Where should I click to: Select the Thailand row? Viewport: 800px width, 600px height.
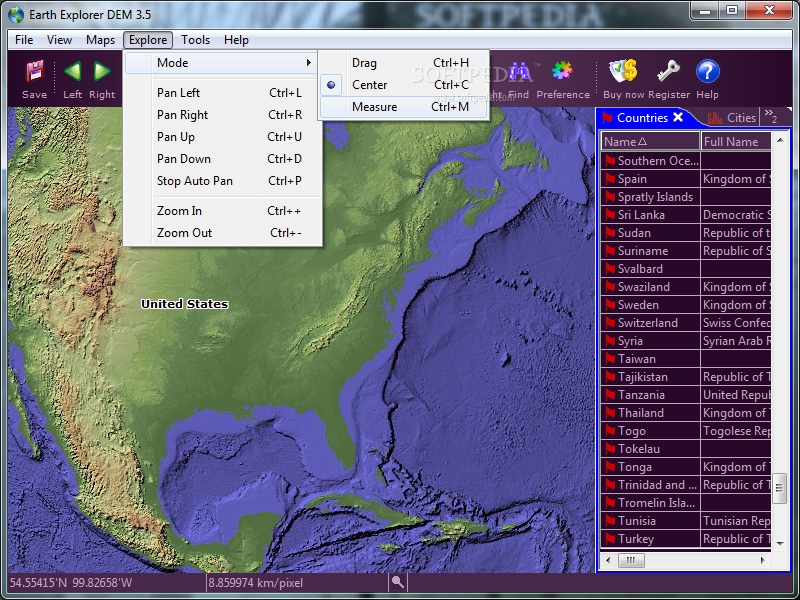[x=686, y=413]
